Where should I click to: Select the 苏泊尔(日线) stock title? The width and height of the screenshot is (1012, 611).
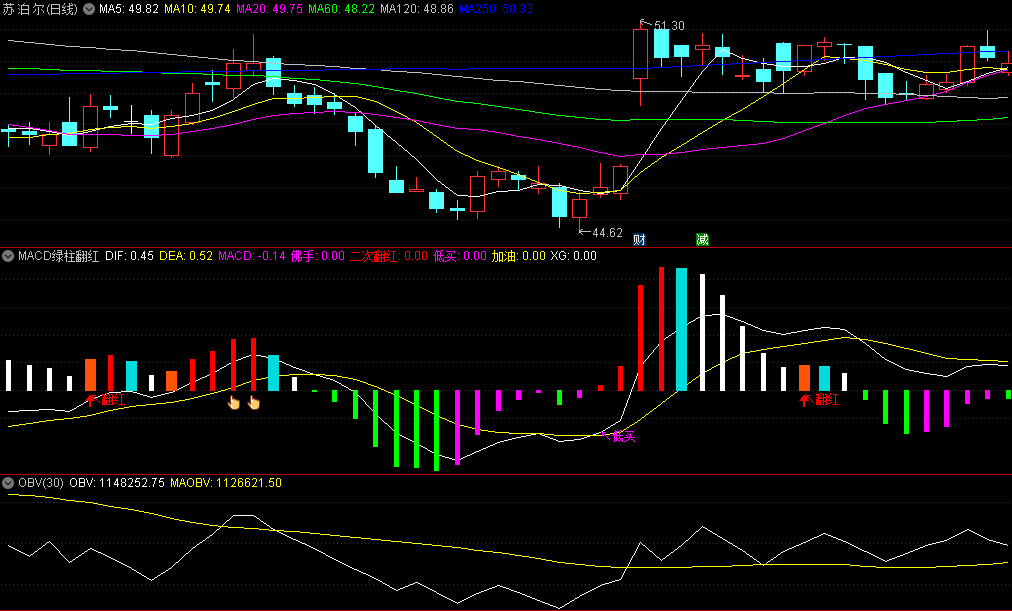[x=40, y=9]
